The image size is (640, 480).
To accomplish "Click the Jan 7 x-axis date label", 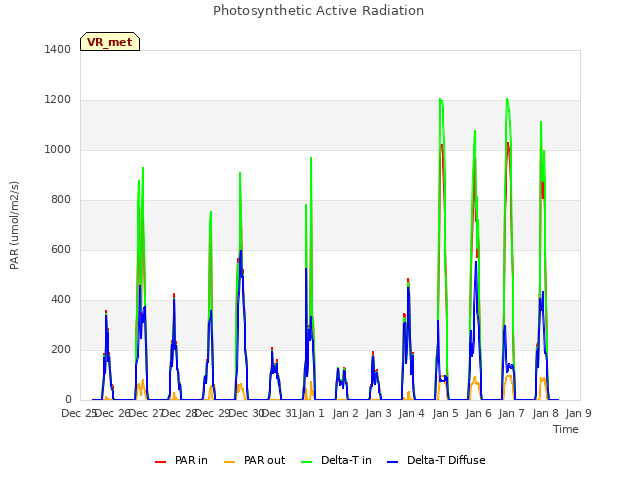I will 511,413.
